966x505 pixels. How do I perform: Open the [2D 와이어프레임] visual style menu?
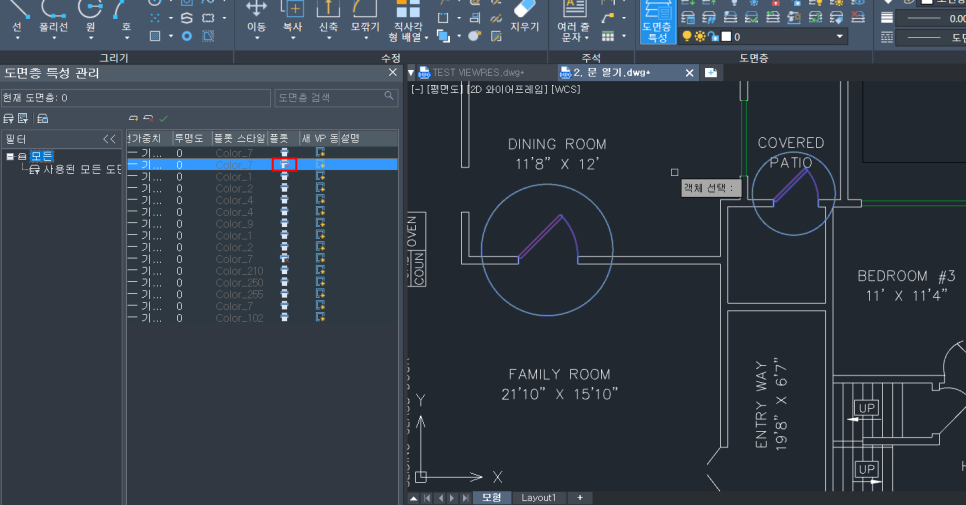(508, 89)
